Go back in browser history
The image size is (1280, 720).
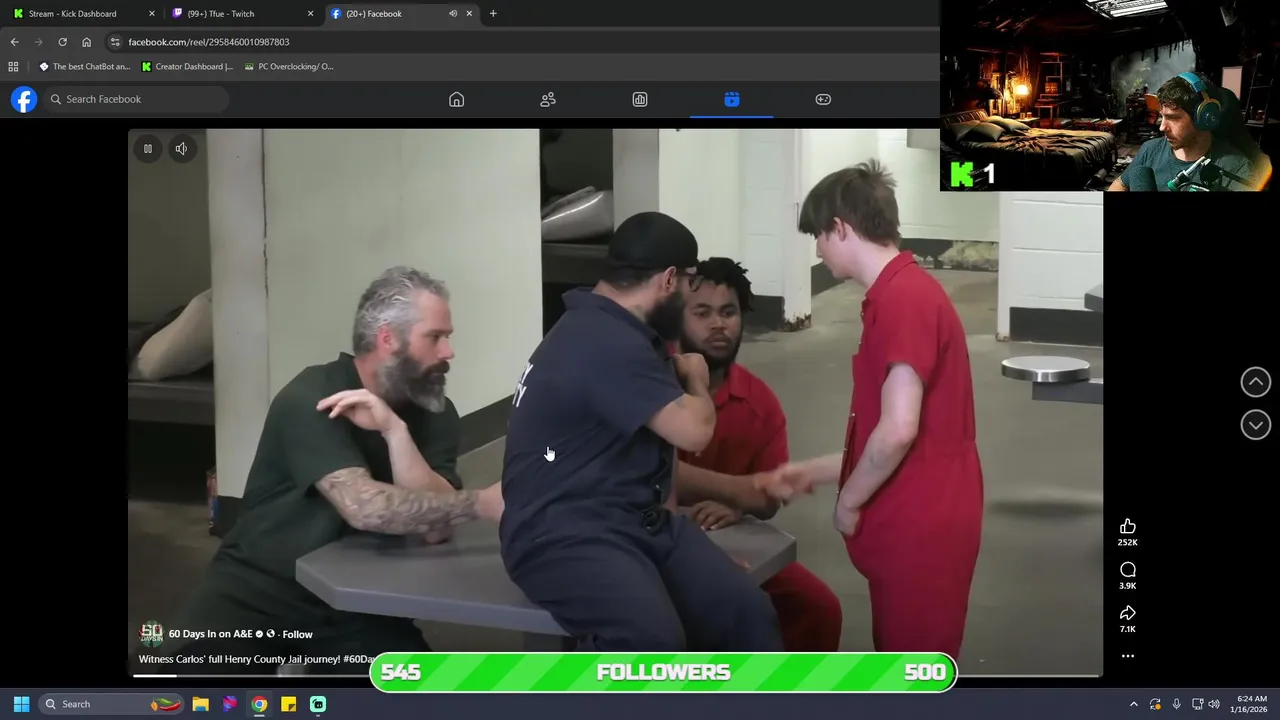click(x=14, y=42)
